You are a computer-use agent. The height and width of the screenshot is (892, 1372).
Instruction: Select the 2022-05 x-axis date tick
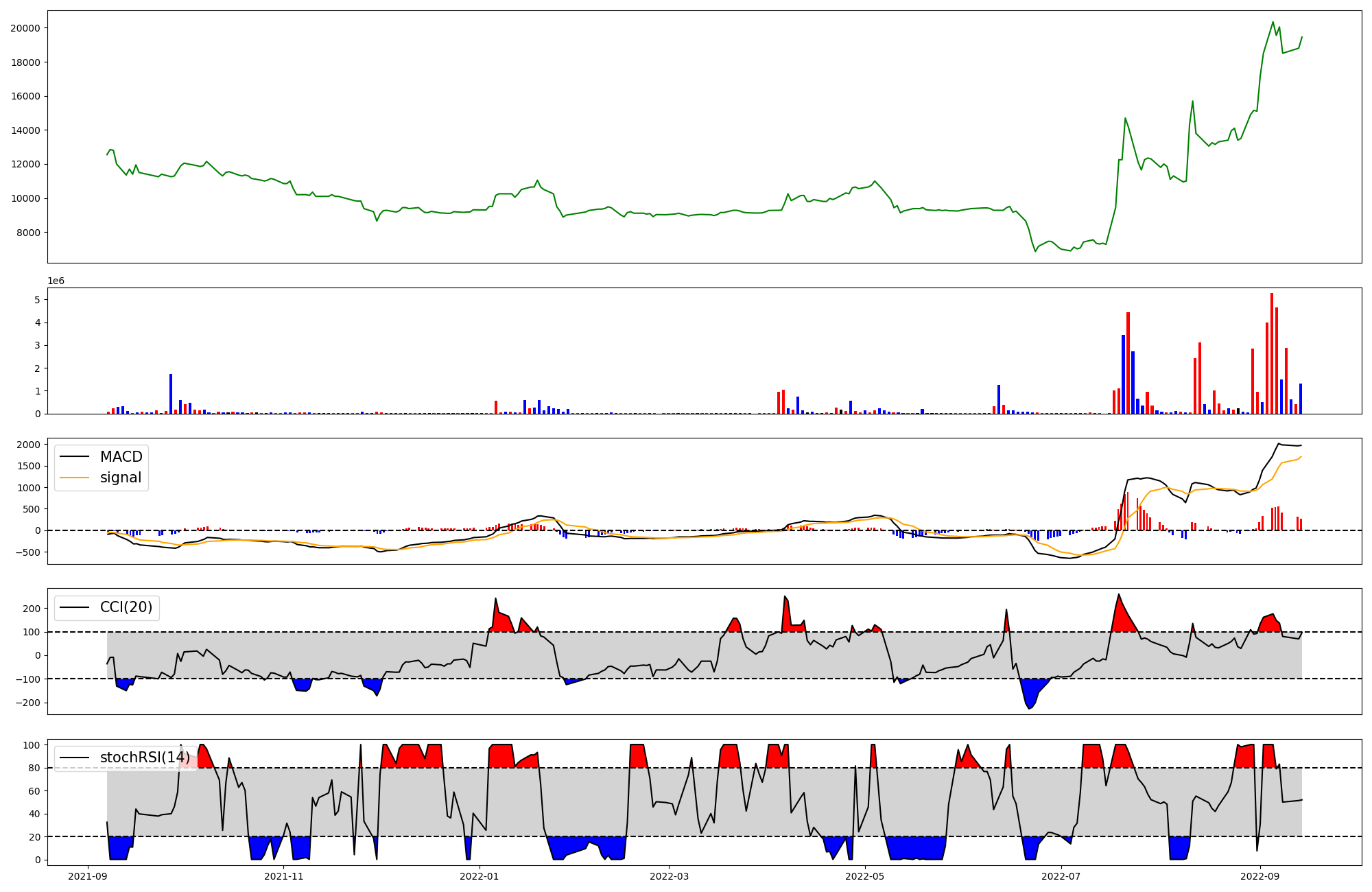pyautogui.click(x=865, y=876)
